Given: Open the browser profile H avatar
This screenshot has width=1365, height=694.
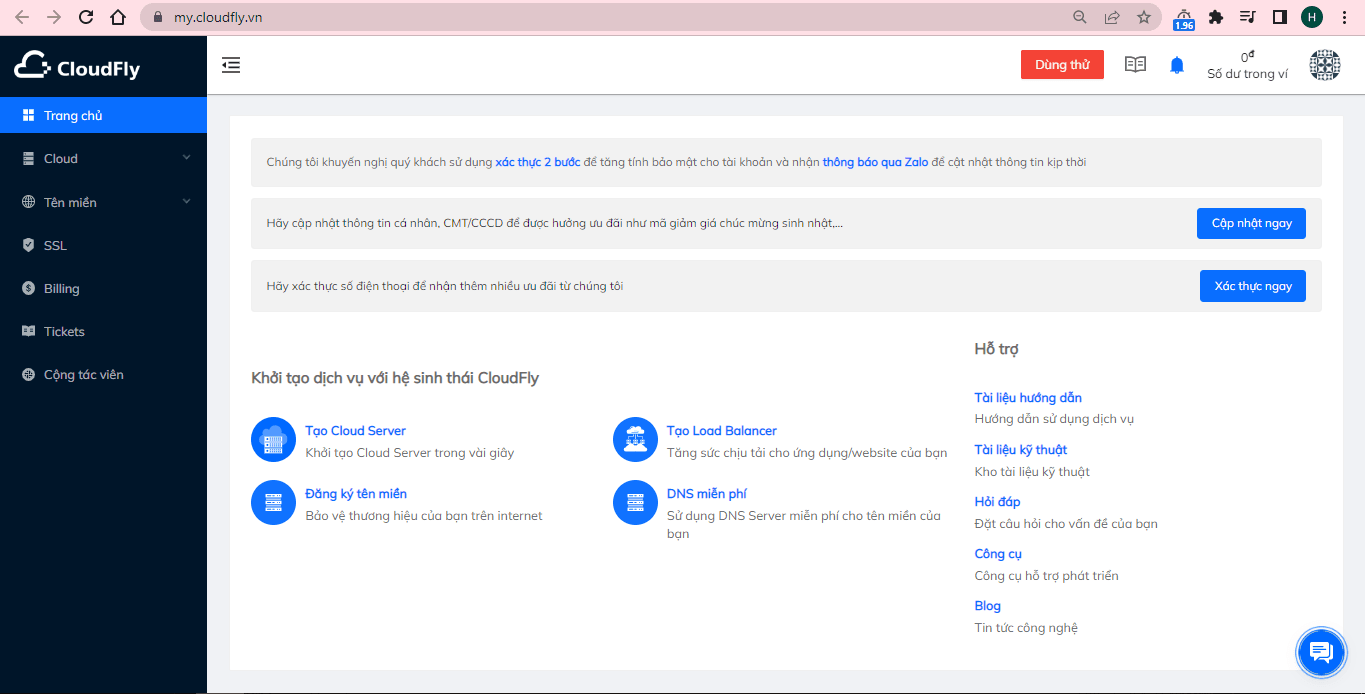Looking at the screenshot, I should (x=1312, y=17).
